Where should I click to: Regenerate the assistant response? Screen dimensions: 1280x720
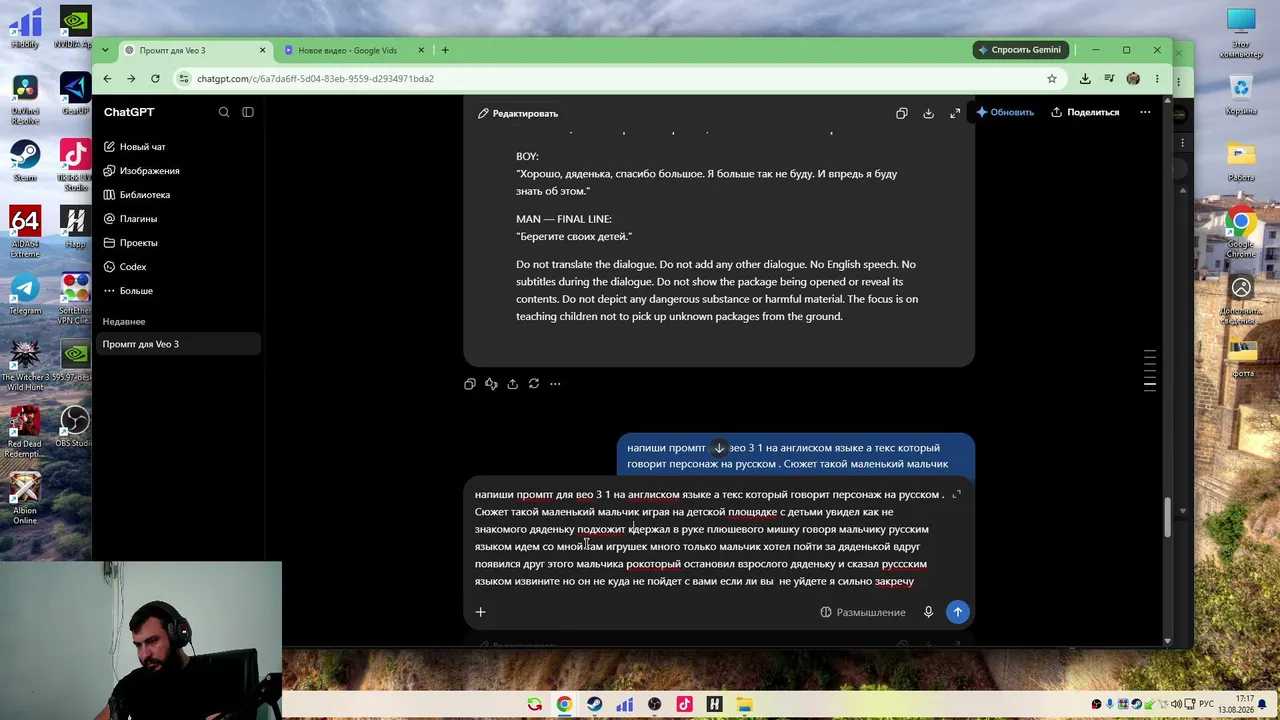[534, 384]
